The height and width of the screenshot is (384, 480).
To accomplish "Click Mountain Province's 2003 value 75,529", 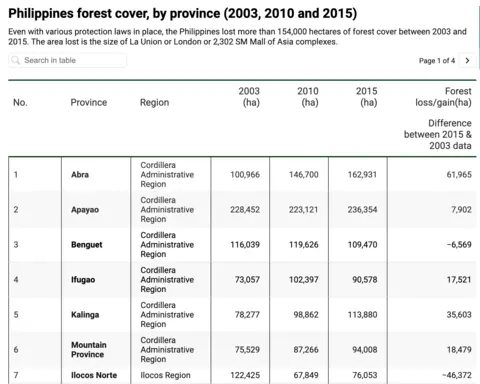I will point(247,350).
